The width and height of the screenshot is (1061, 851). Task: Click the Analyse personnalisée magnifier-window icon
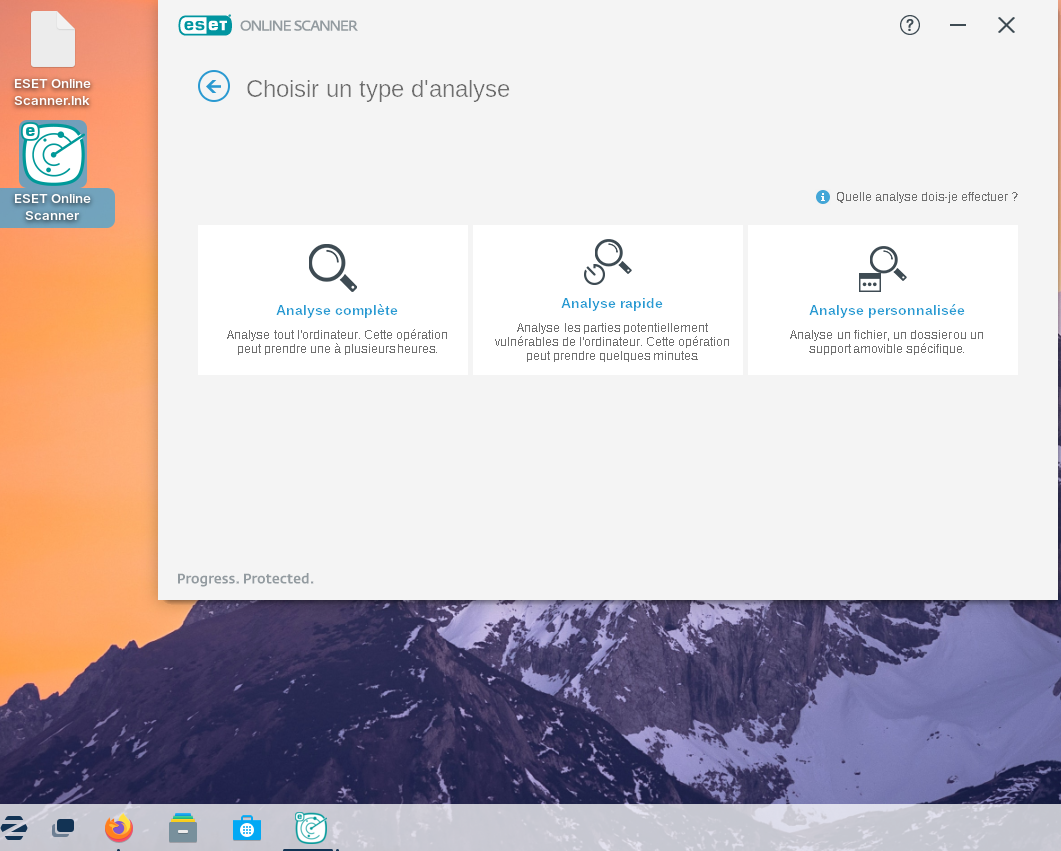pyautogui.click(x=882, y=268)
